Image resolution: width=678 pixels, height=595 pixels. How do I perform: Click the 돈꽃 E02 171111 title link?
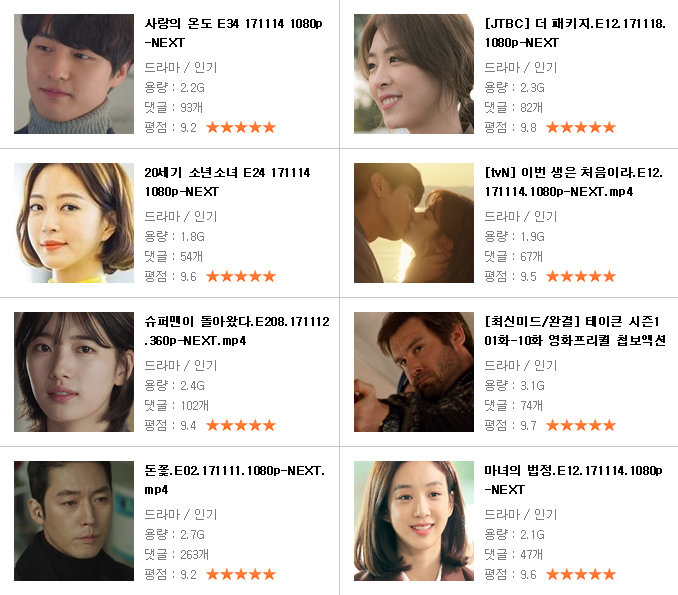pyautogui.click(x=234, y=480)
